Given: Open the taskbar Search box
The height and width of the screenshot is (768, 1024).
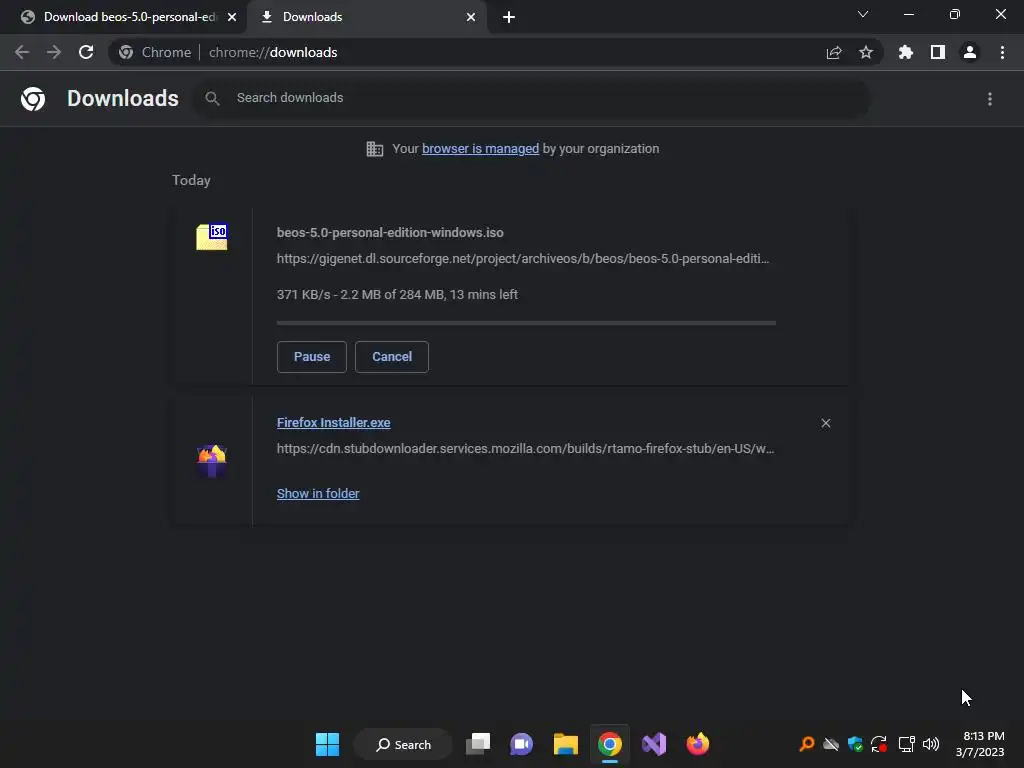Looking at the screenshot, I should coord(404,744).
